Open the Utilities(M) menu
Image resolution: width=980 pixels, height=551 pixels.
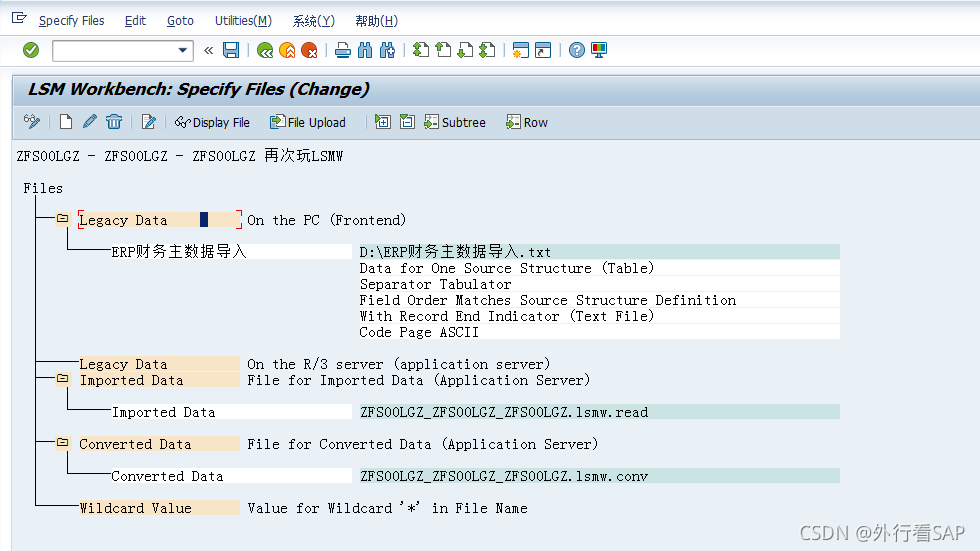(243, 21)
